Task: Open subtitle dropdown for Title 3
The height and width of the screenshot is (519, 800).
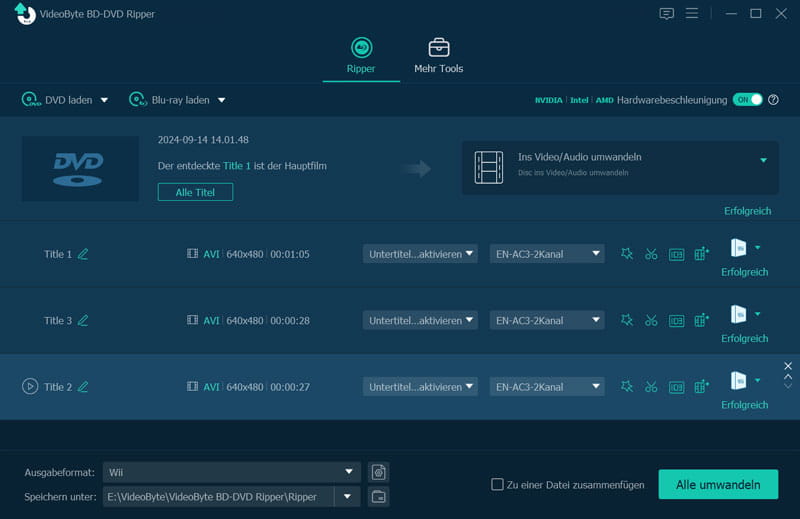Action: pos(420,320)
